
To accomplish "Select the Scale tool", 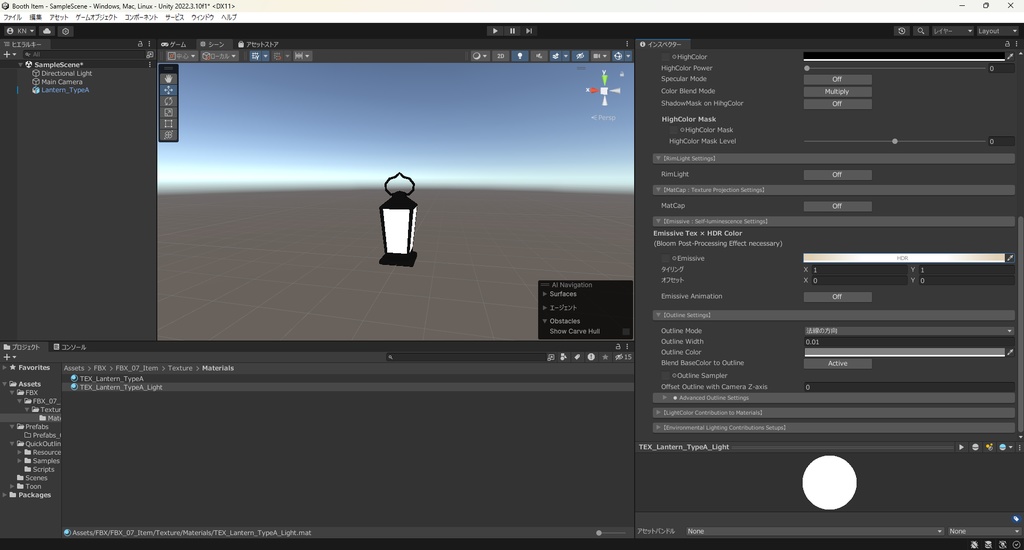I will click(168, 112).
